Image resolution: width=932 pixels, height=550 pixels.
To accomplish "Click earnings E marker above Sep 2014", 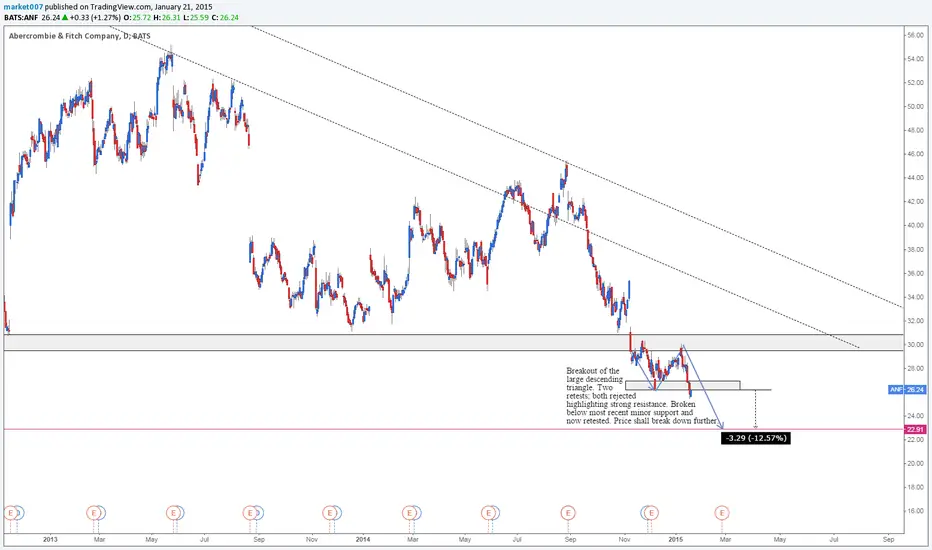I will 568,513.
